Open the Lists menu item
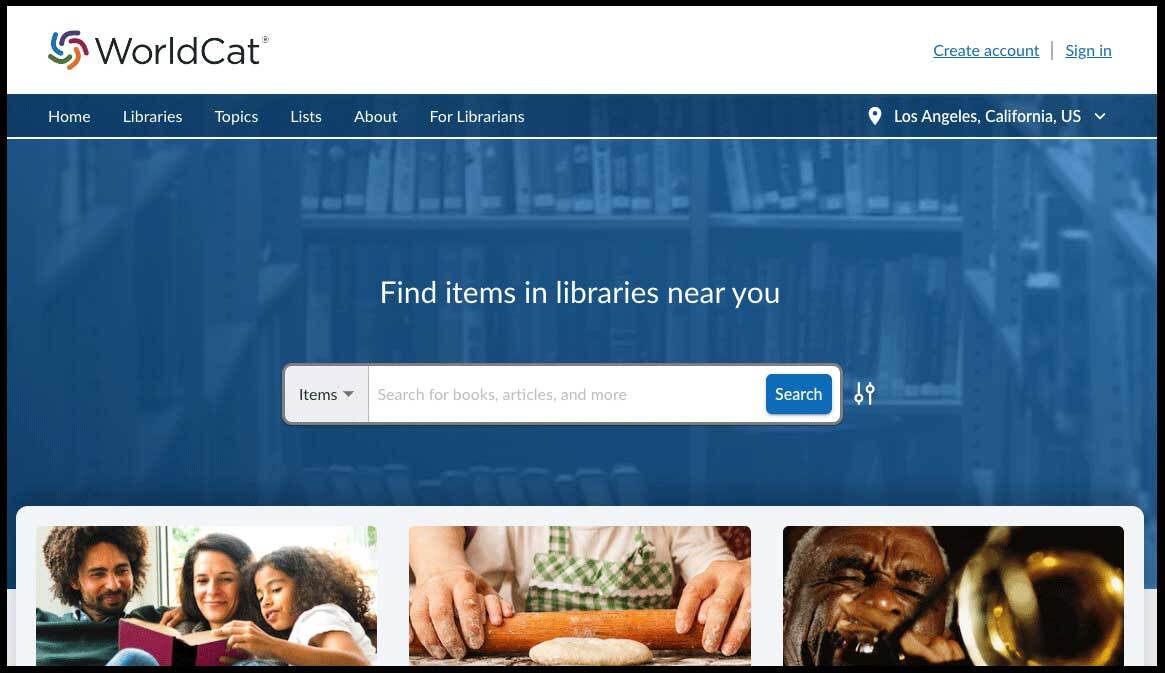Image resolution: width=1165 pixels, height=673 pixels. coord(306,117)
